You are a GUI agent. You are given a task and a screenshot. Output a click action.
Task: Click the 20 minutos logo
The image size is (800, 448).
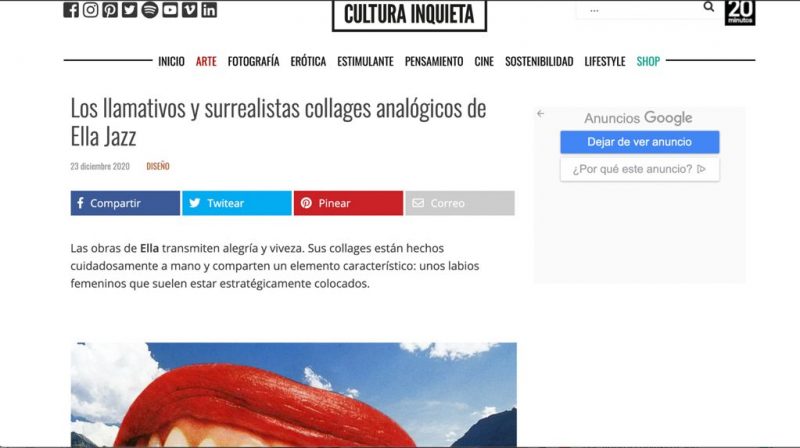point(740,12)
